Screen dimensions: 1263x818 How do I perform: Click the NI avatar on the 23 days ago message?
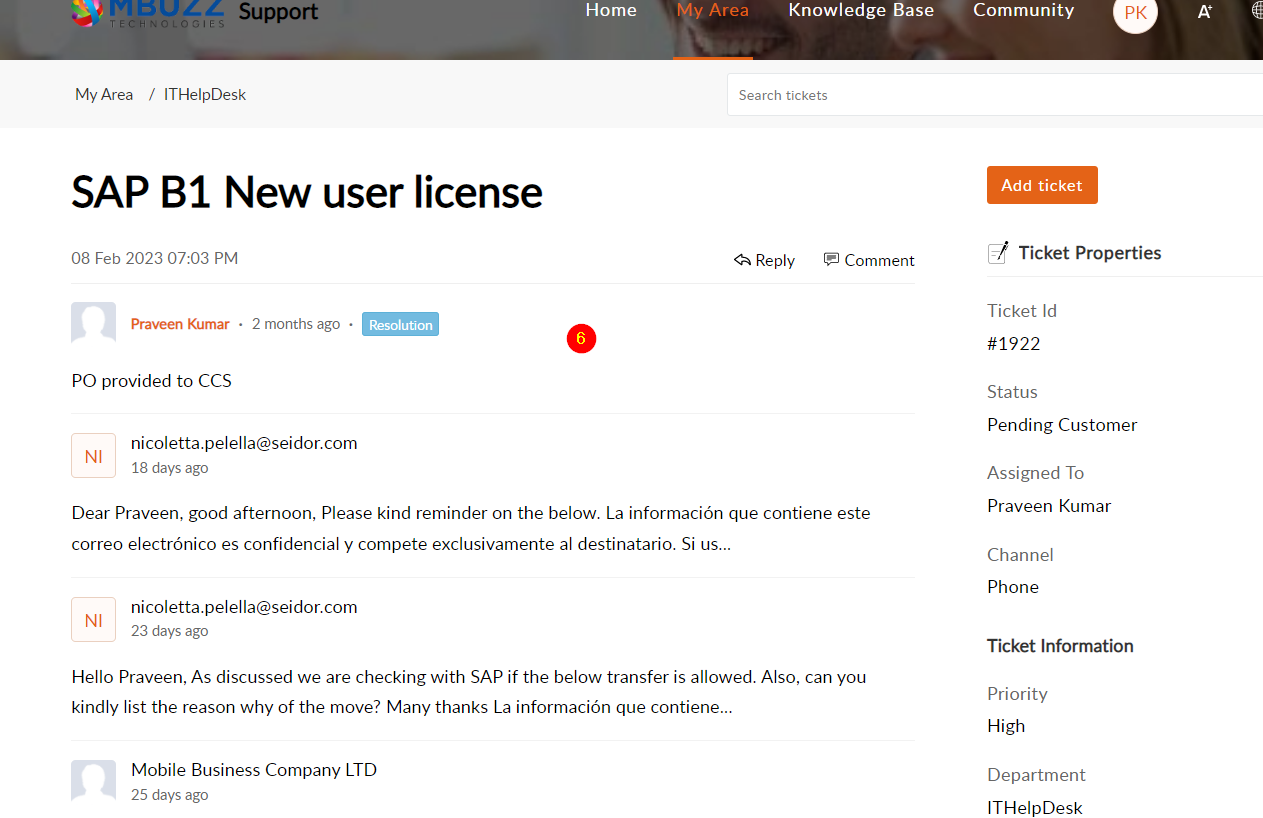[x=93, y=620]
